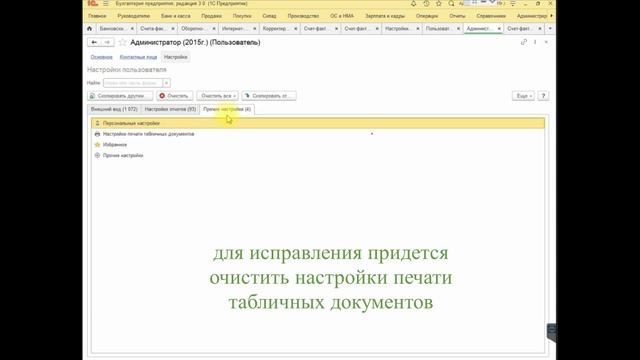This screenshot has width=640, height=360.
Task: Click the Скопировать от button
Action: point(269,96)
